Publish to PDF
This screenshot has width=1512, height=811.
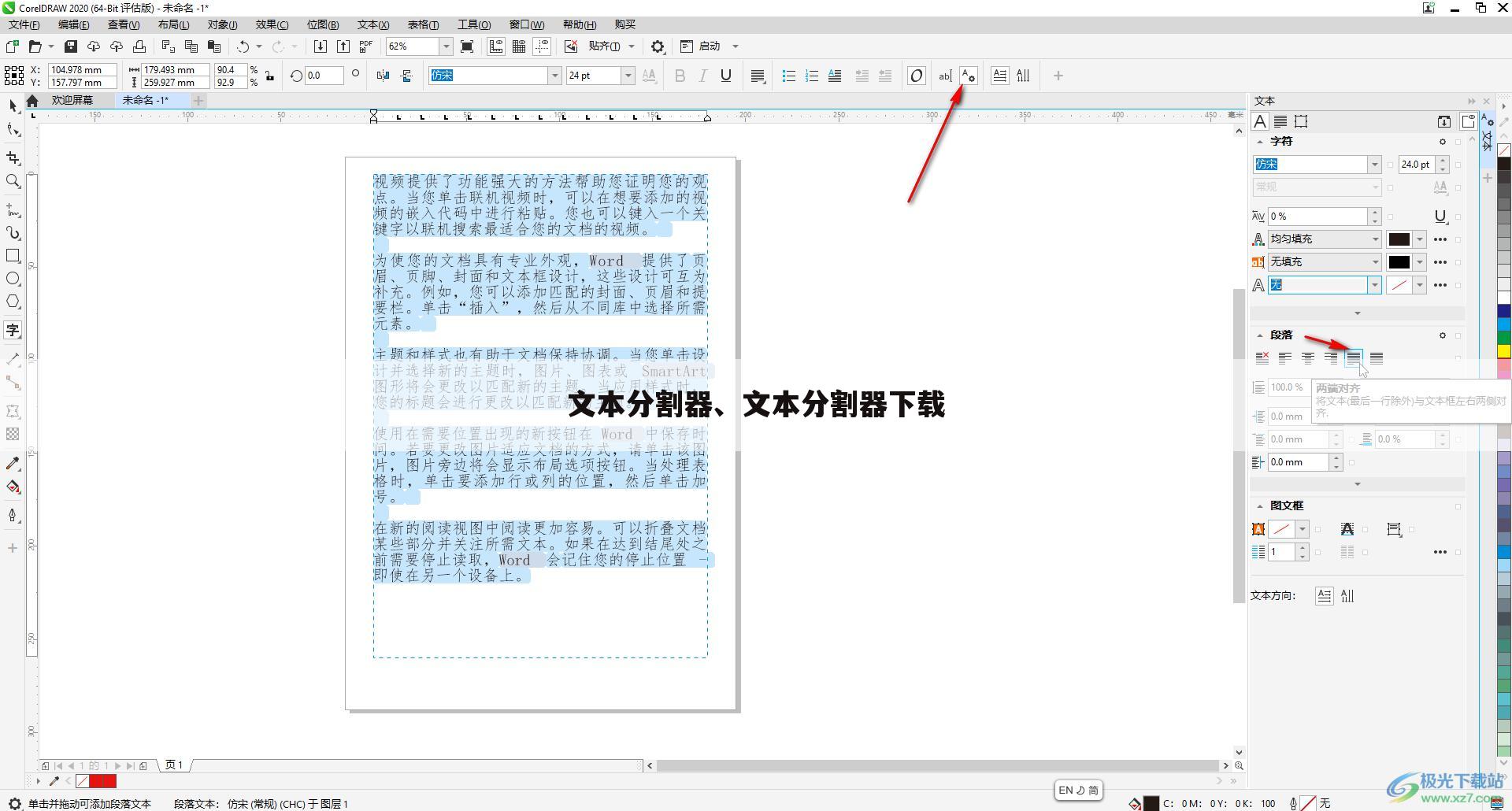[366, 46]
